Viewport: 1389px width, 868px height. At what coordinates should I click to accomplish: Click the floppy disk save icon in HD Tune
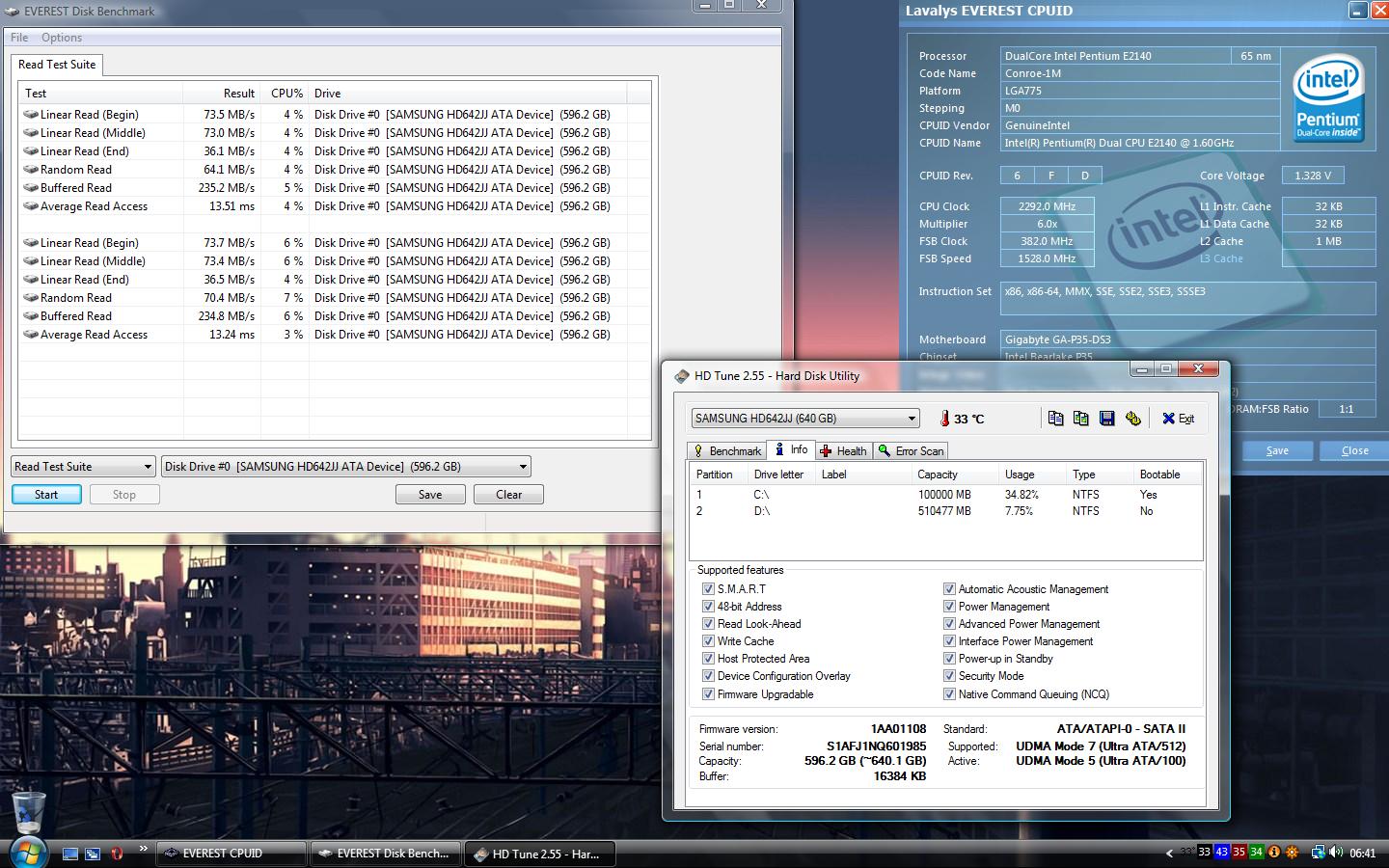[x=1107, y=419]
